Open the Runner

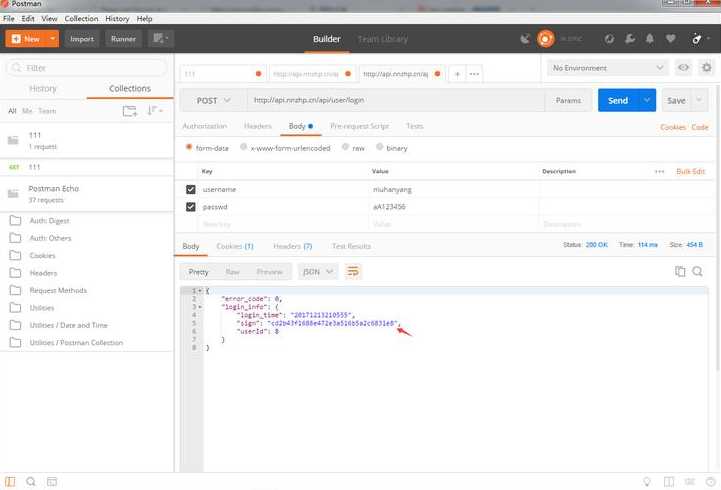click(x=123, y=39)
